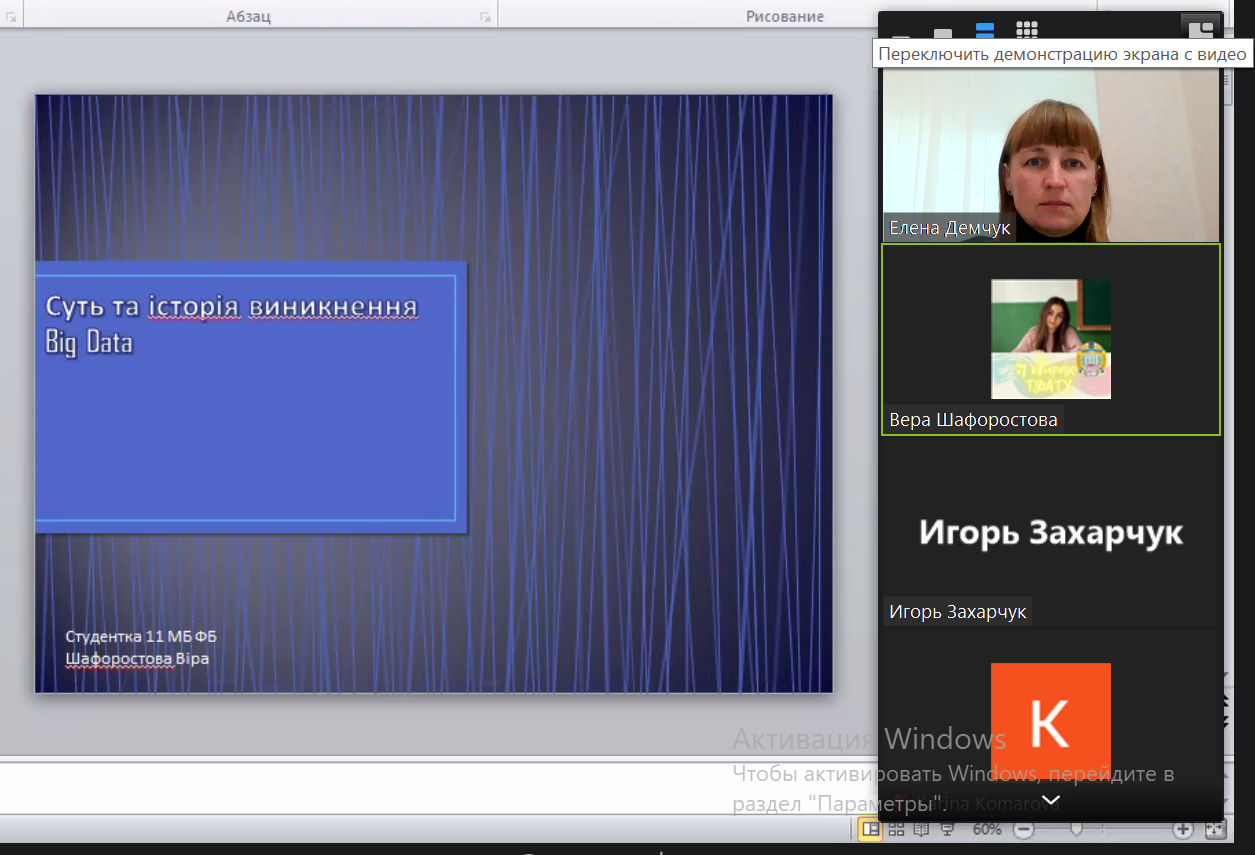Fit slide to current window
Image resolution: width=1255 pixels, height=855 pixels.
click(1215, 829)
